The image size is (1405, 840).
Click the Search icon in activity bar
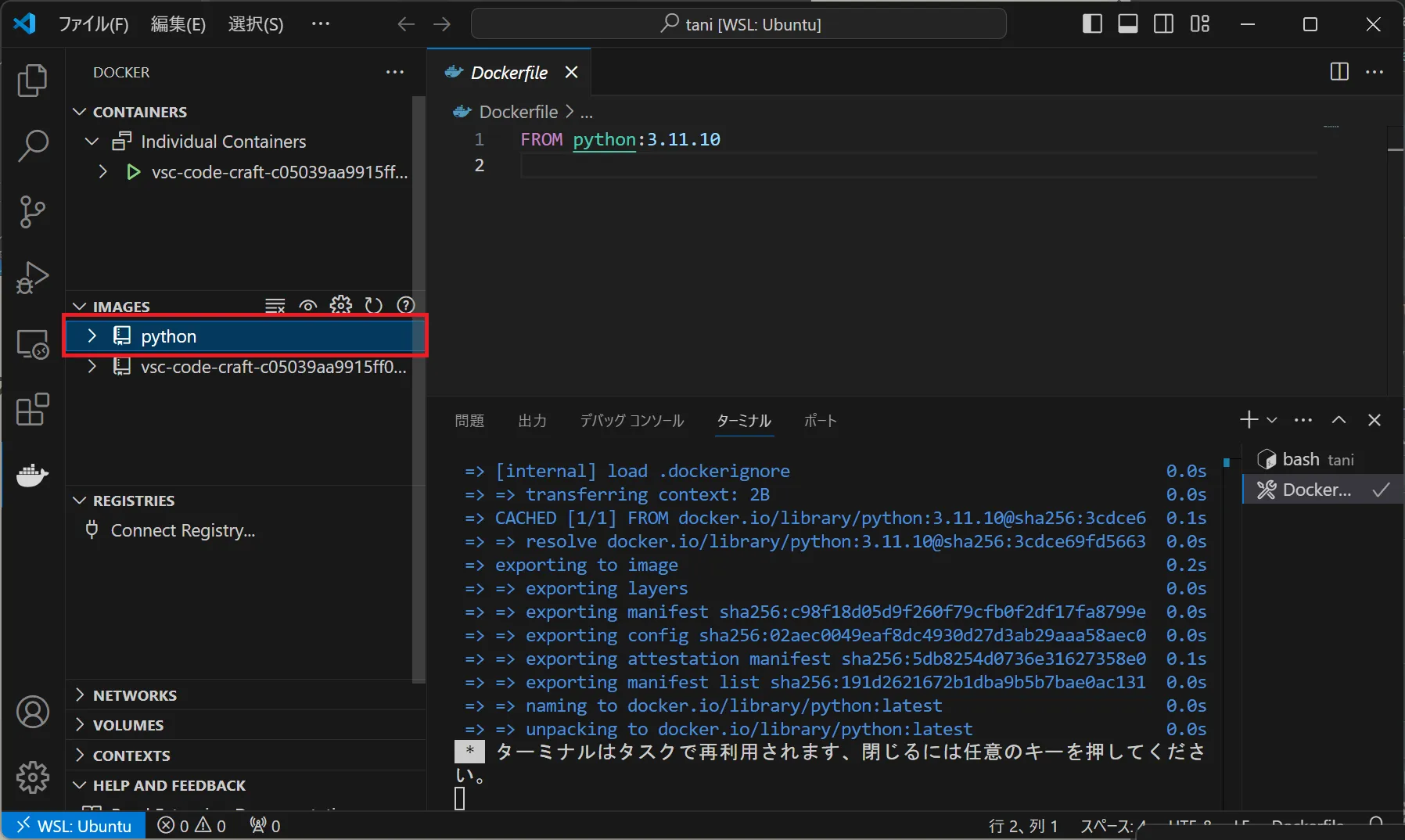(x=32, y=145)
